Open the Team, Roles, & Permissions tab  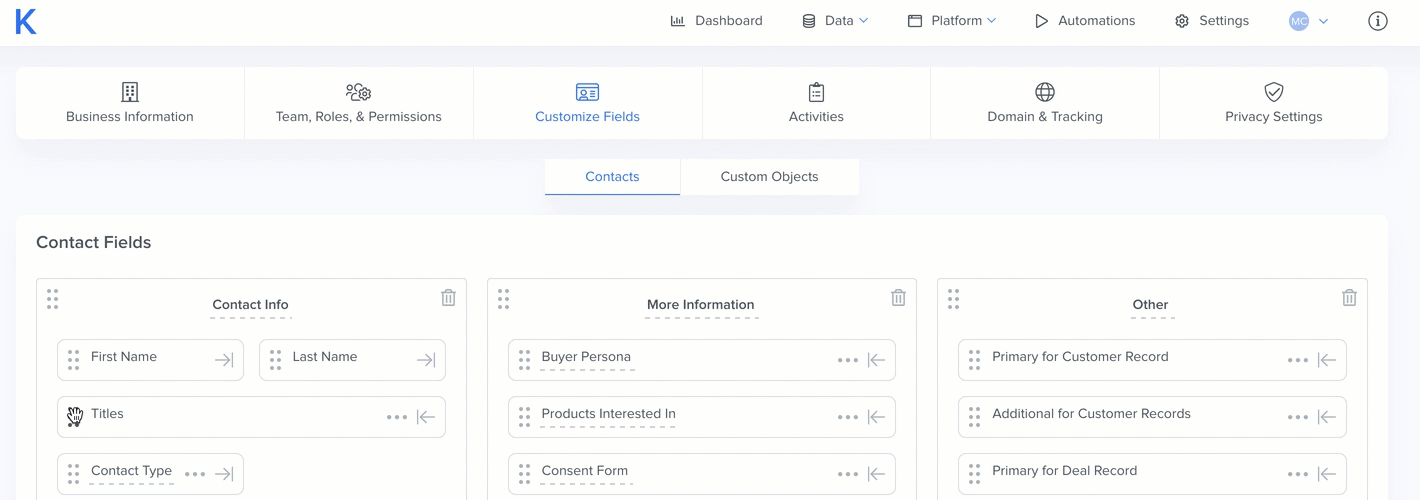[x=358, y=103]
